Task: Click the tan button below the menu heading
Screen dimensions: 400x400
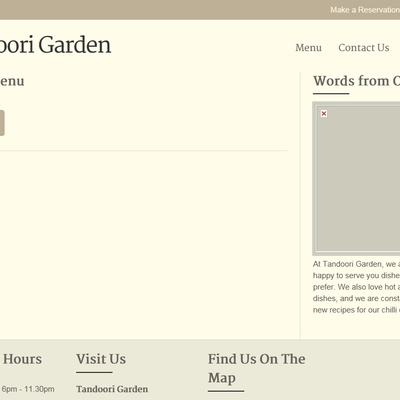Action: [2, 123]
